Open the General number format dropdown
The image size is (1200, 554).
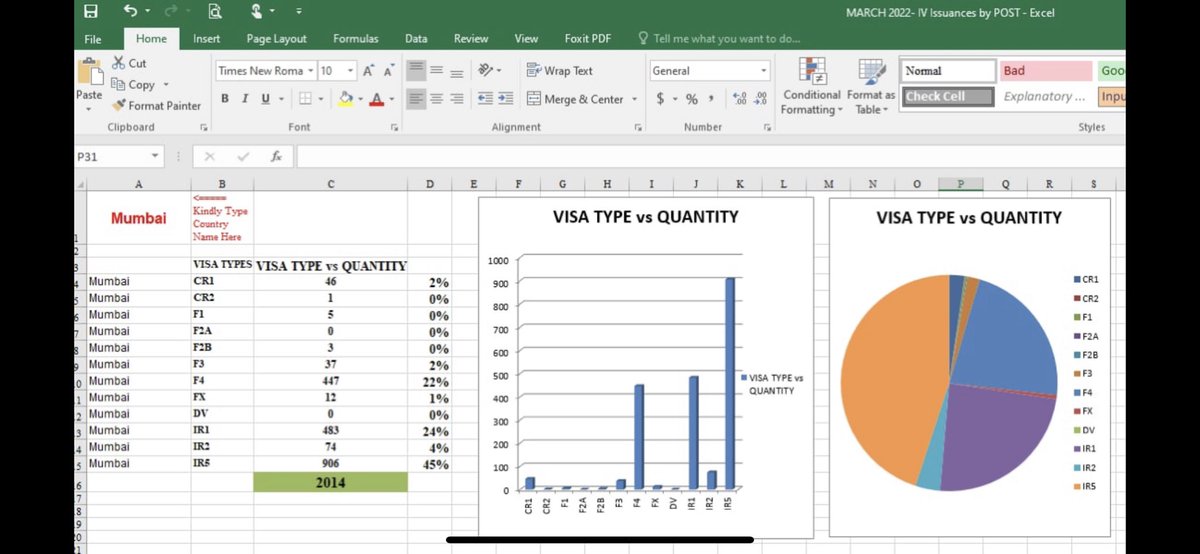[x=763, y=71]
